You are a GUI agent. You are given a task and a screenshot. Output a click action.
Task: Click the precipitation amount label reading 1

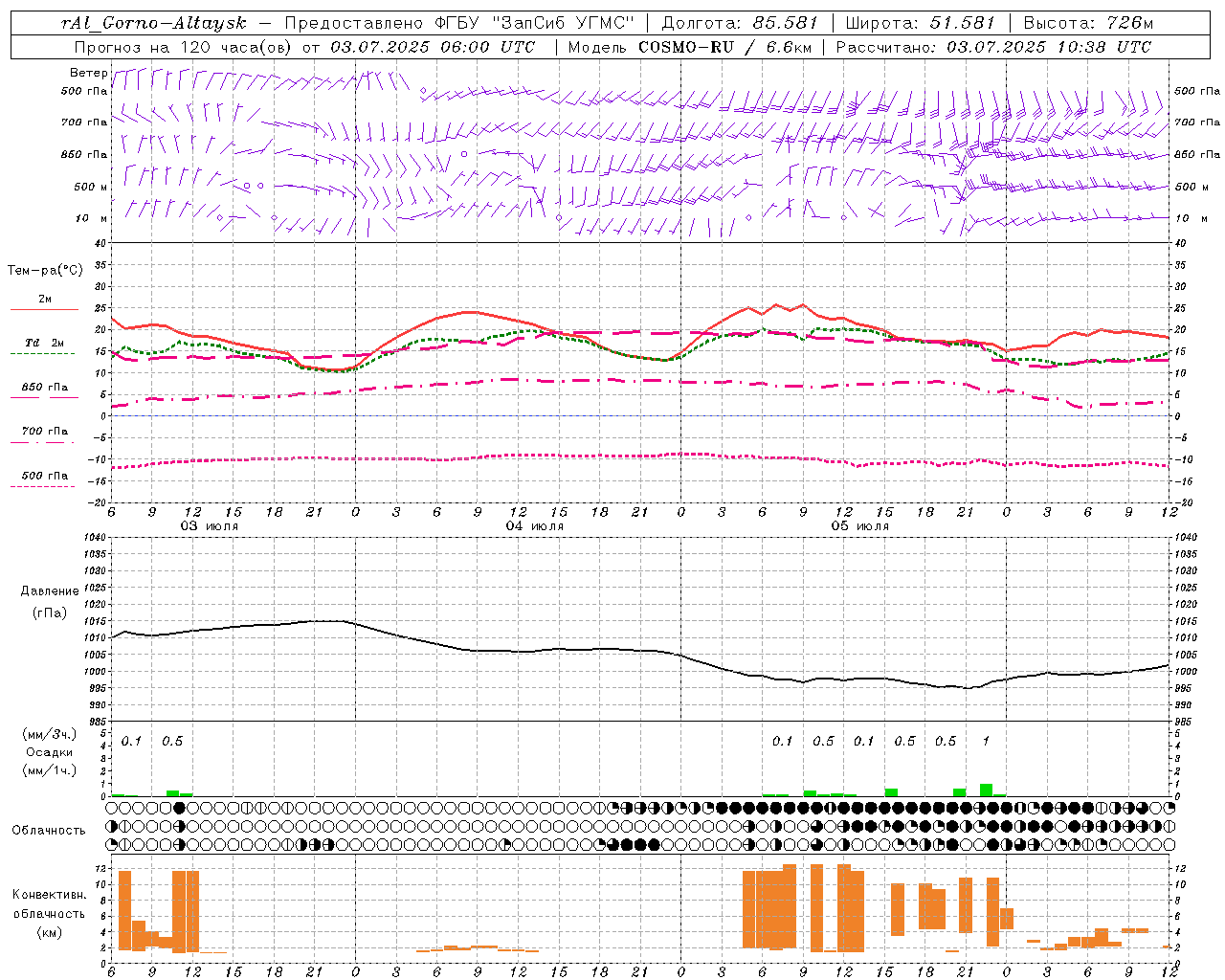986,741
